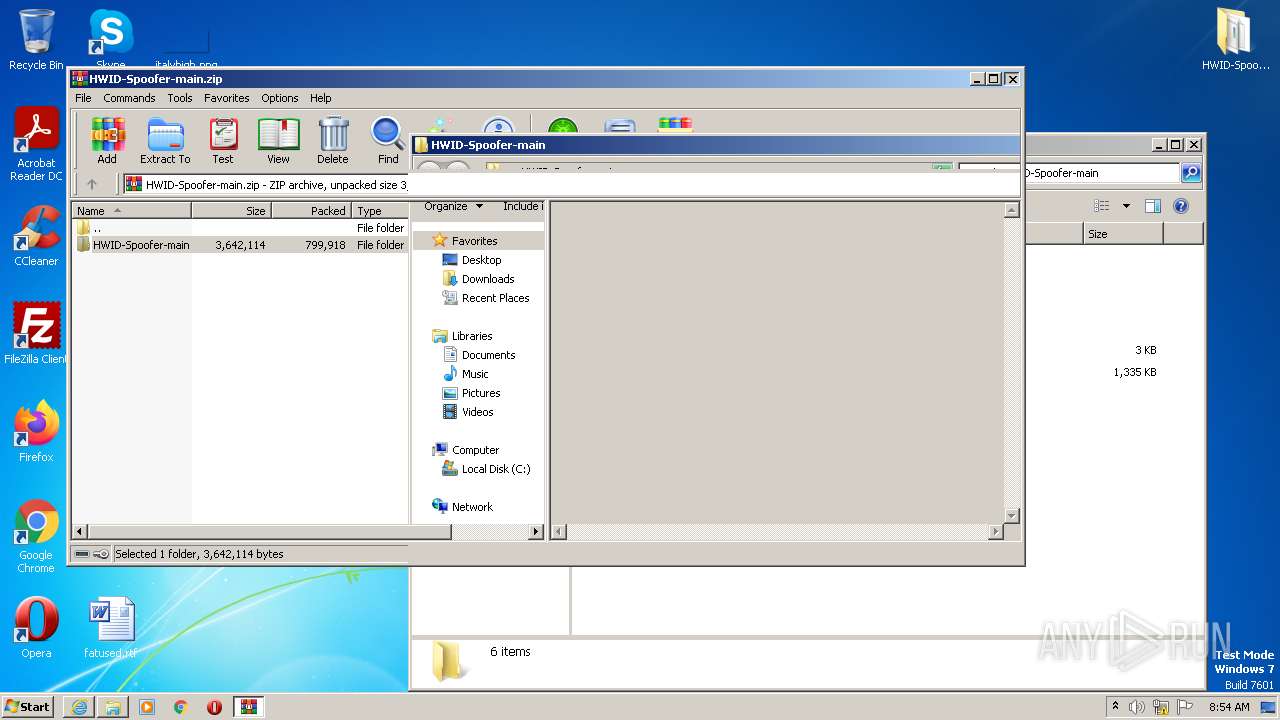
Task: Click the Extract To toolbar icon
Action: (x=165, y=140)
